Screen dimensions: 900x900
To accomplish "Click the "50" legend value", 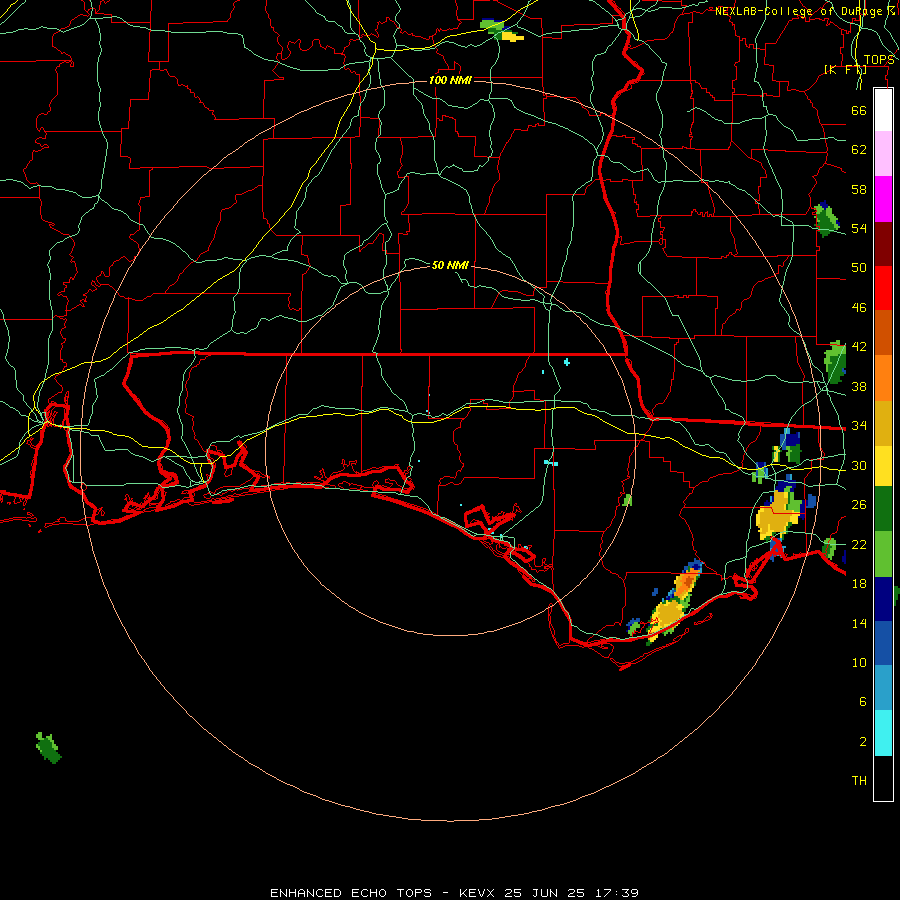I will pos(859,268).
